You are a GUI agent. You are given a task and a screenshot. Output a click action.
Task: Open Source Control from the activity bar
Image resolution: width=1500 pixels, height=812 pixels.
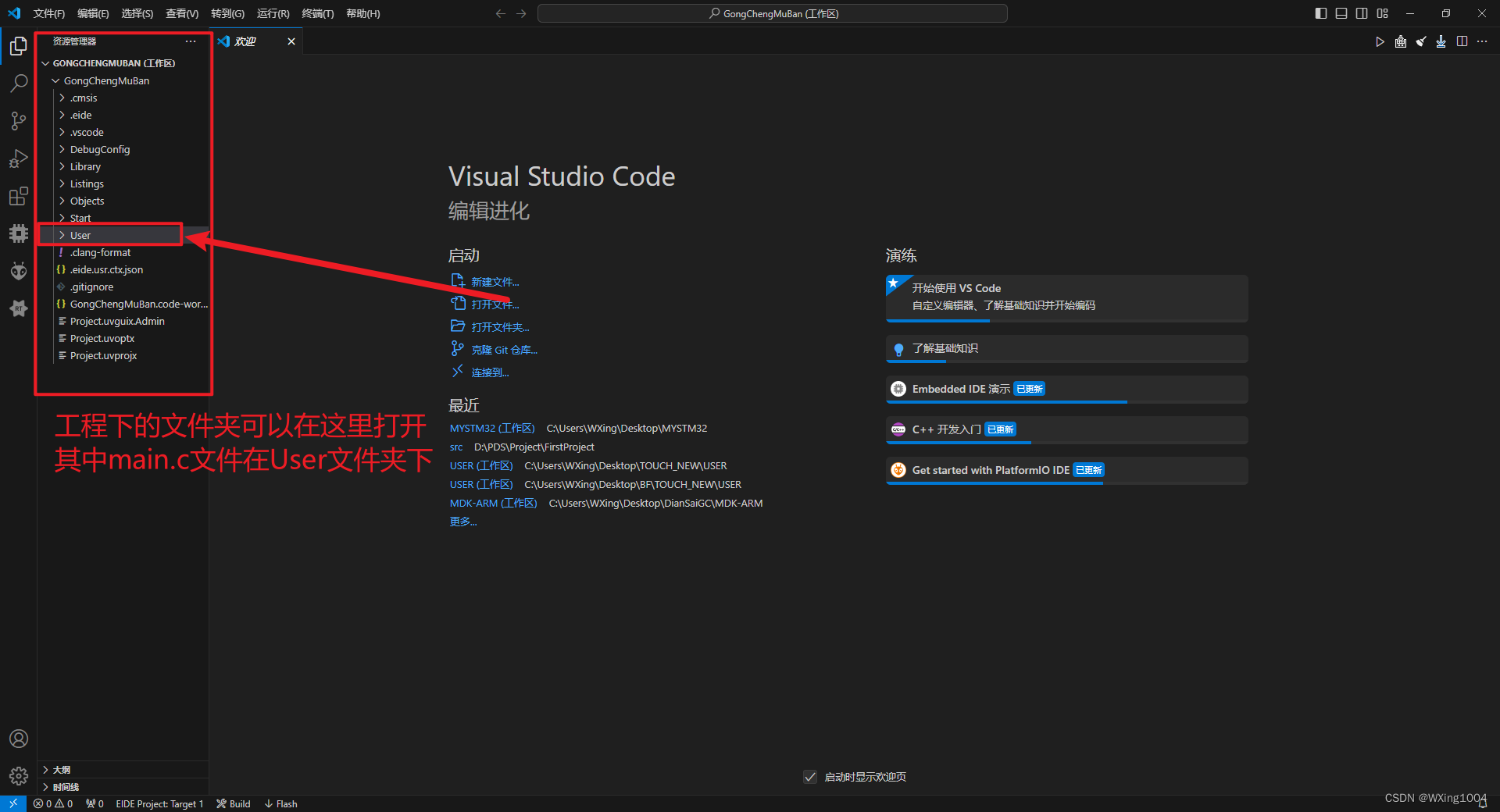tap(18, 120)
